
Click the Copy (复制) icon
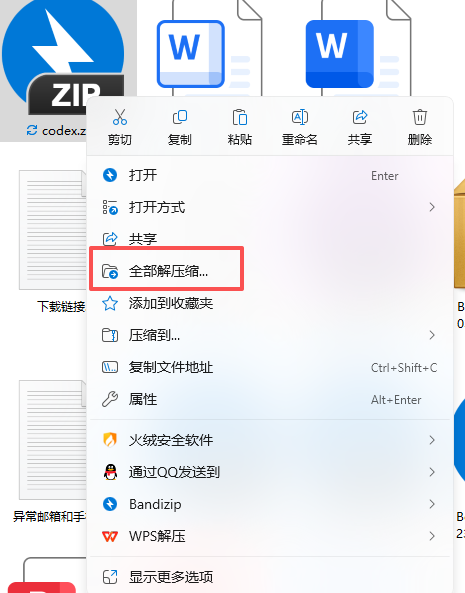[180, 117]
